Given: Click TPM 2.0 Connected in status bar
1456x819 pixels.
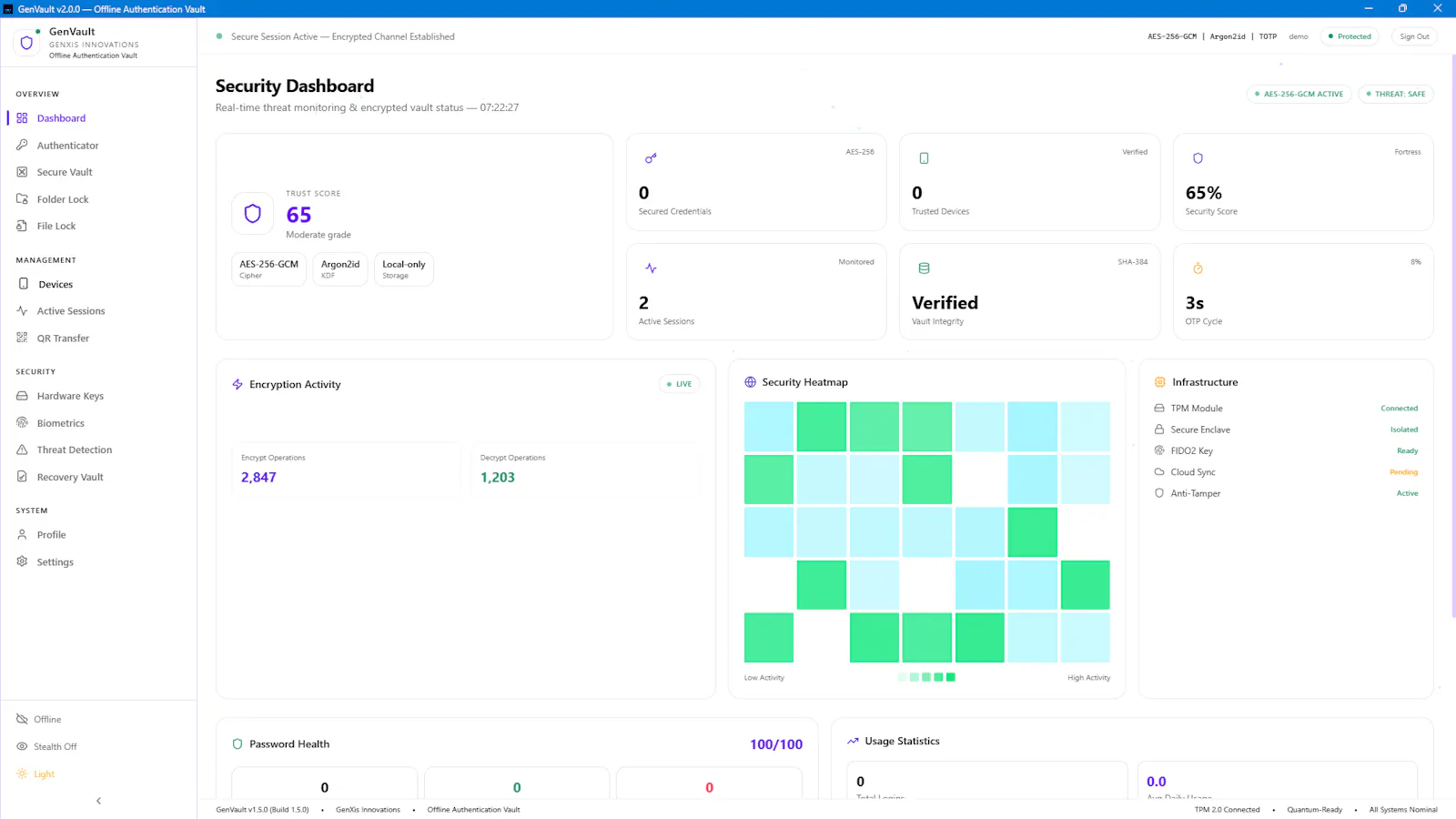Looking at the screenshot, I should (x=1227, y=810).
